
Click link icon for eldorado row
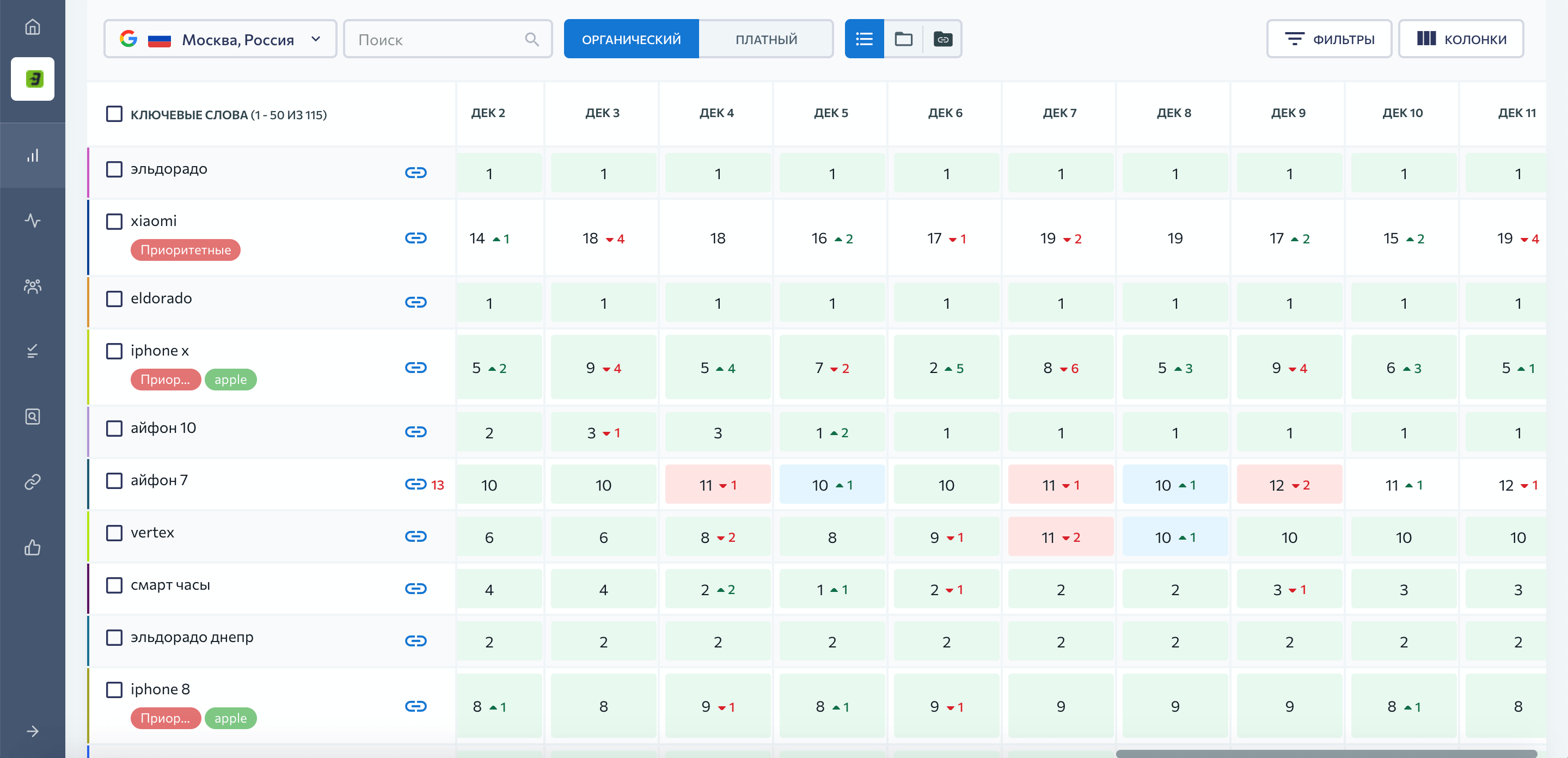[x=416, y=303]
